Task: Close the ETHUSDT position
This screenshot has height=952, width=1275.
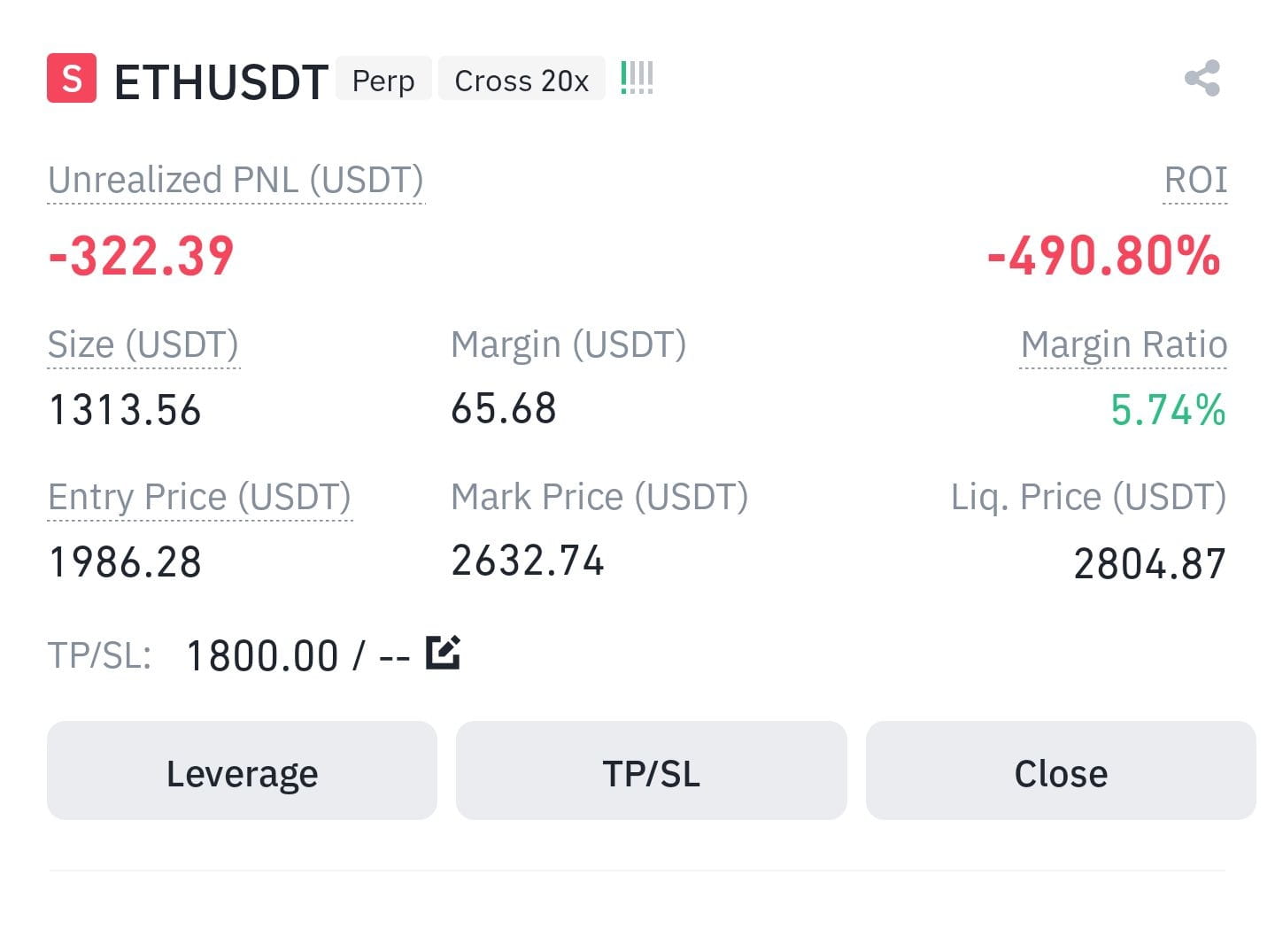Action: point(1061,770)
